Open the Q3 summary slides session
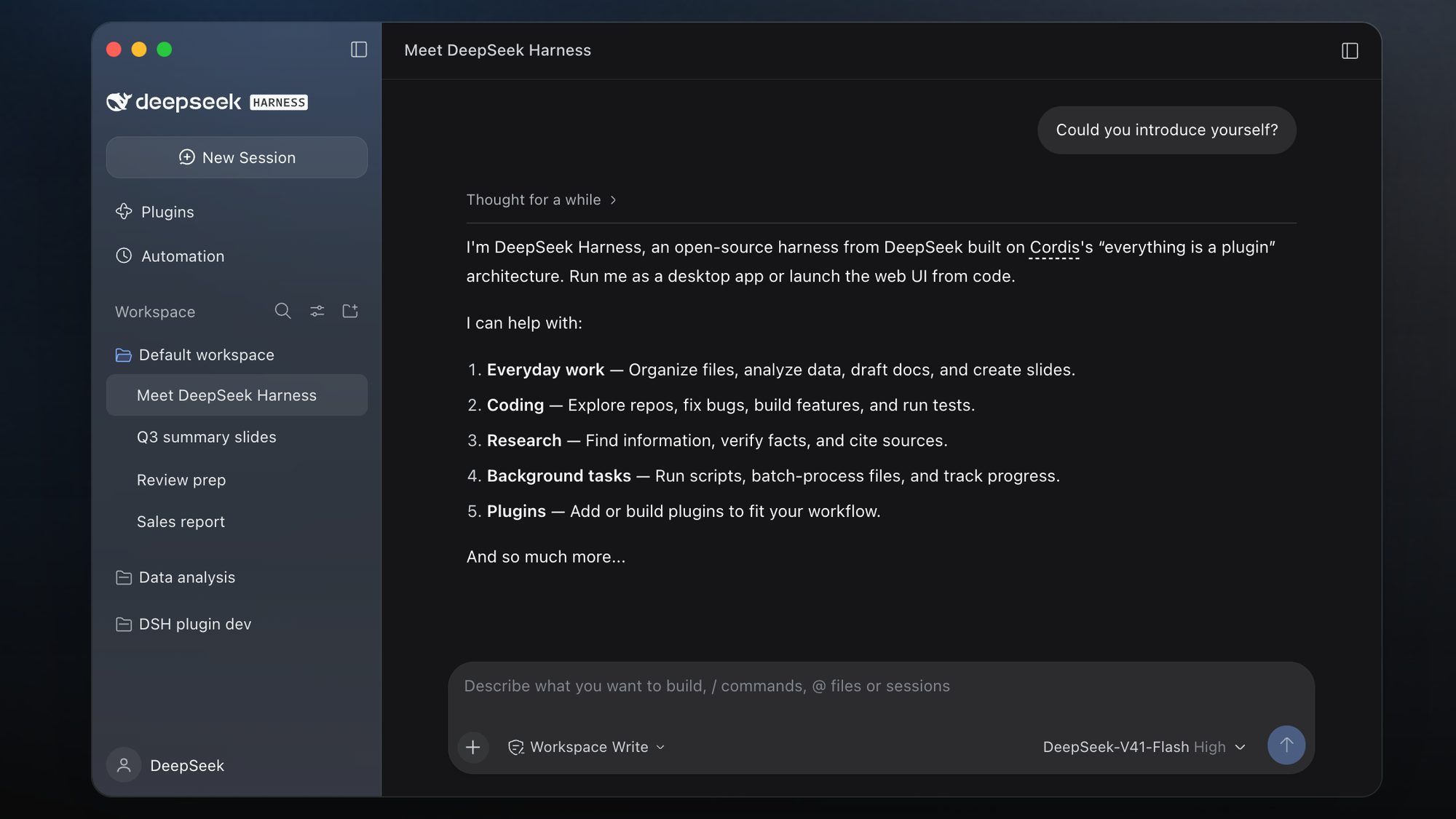The width and height of the screenshot is (1456, 819). pos(207,437)
